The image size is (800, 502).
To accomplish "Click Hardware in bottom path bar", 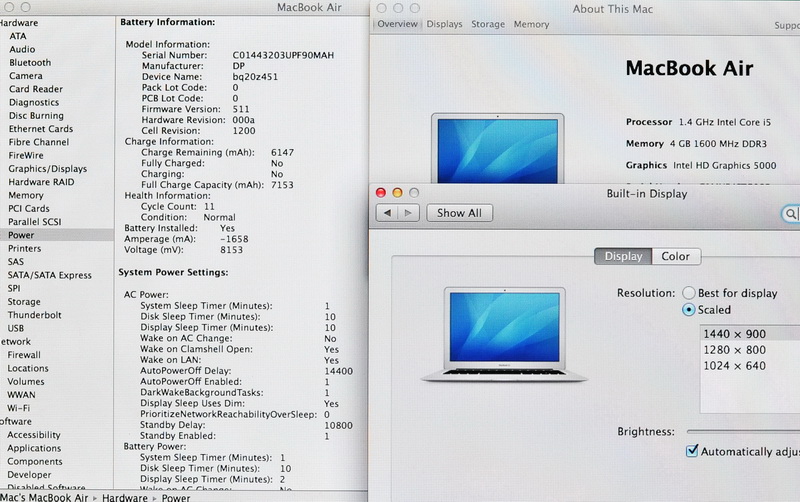I will pos(124,497).
